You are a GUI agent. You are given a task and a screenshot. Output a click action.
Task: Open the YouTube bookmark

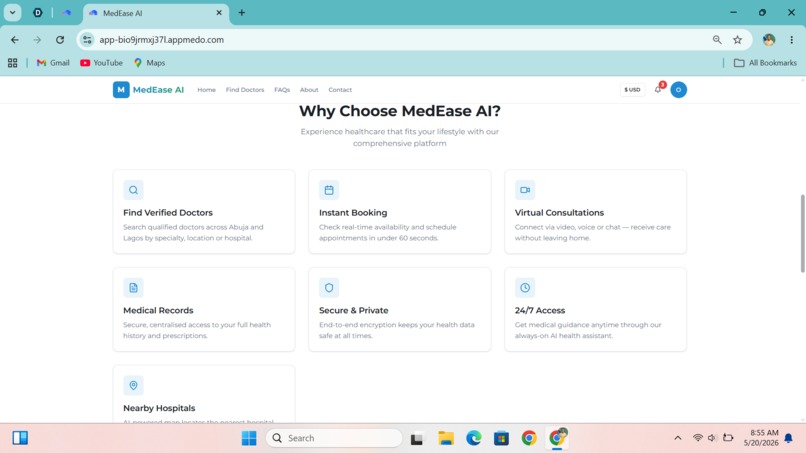pos(101,63)
